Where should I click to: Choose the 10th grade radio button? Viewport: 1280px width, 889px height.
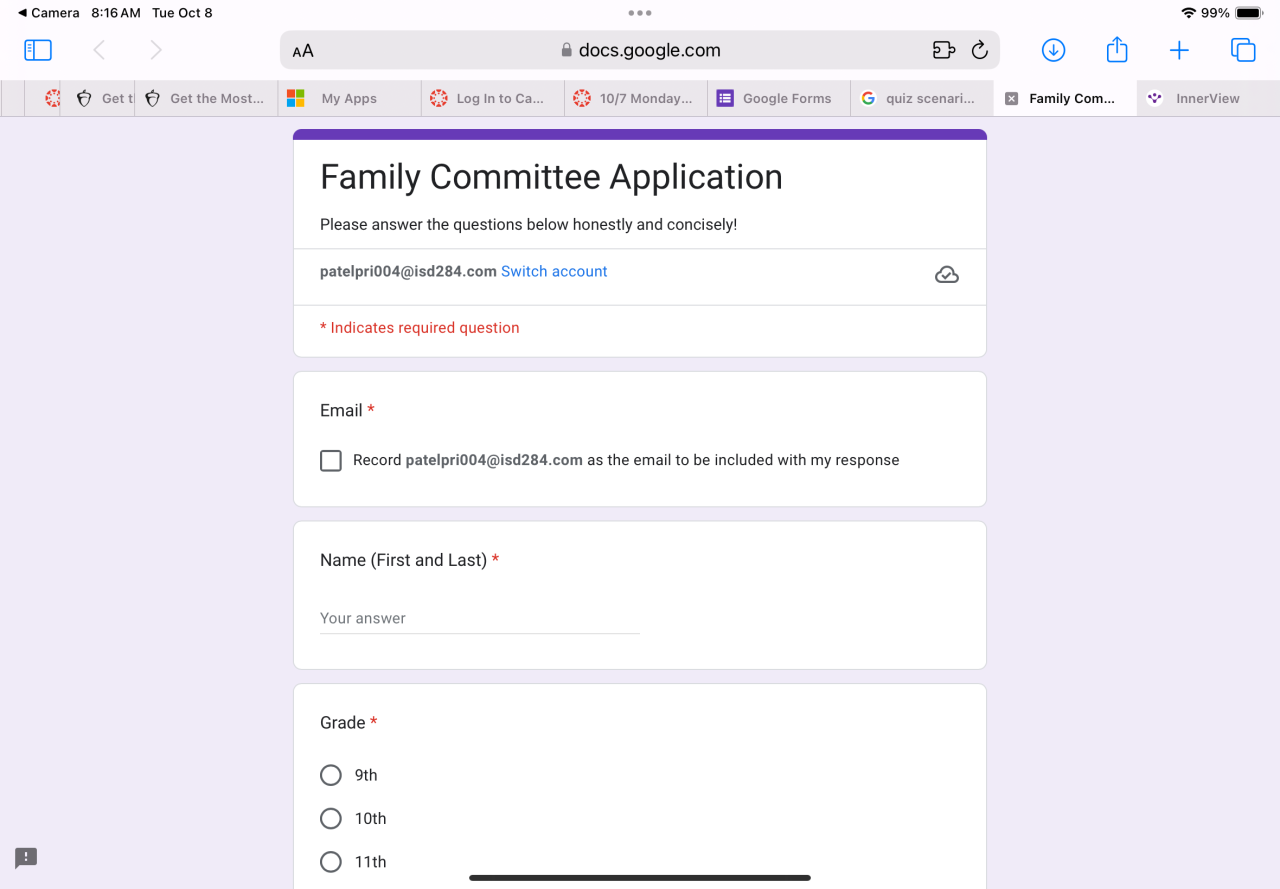[331, 818]
